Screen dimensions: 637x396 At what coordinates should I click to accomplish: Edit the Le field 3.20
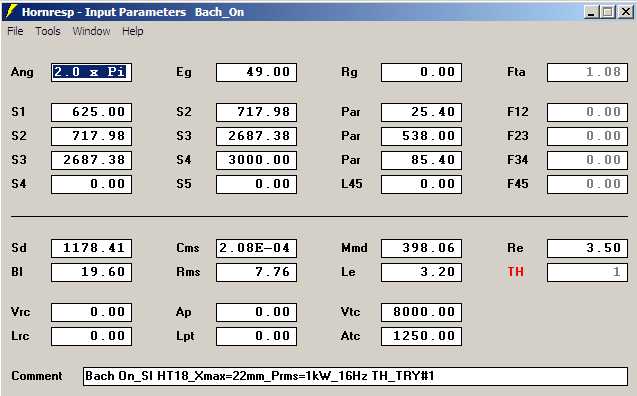[x=421, y=272]
